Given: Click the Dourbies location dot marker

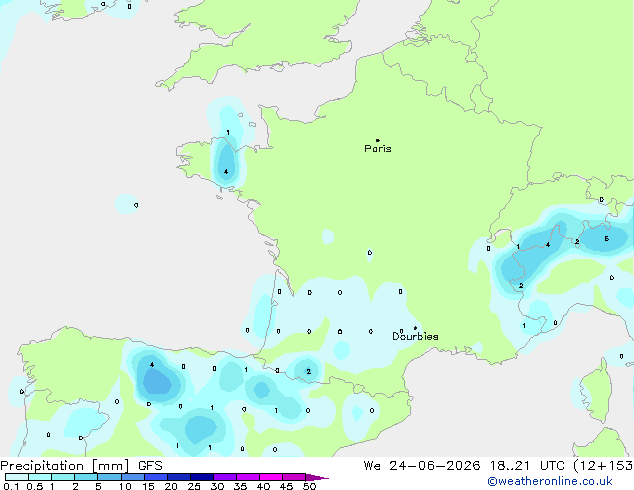Looking at the screenshot, I should [415, 328].
